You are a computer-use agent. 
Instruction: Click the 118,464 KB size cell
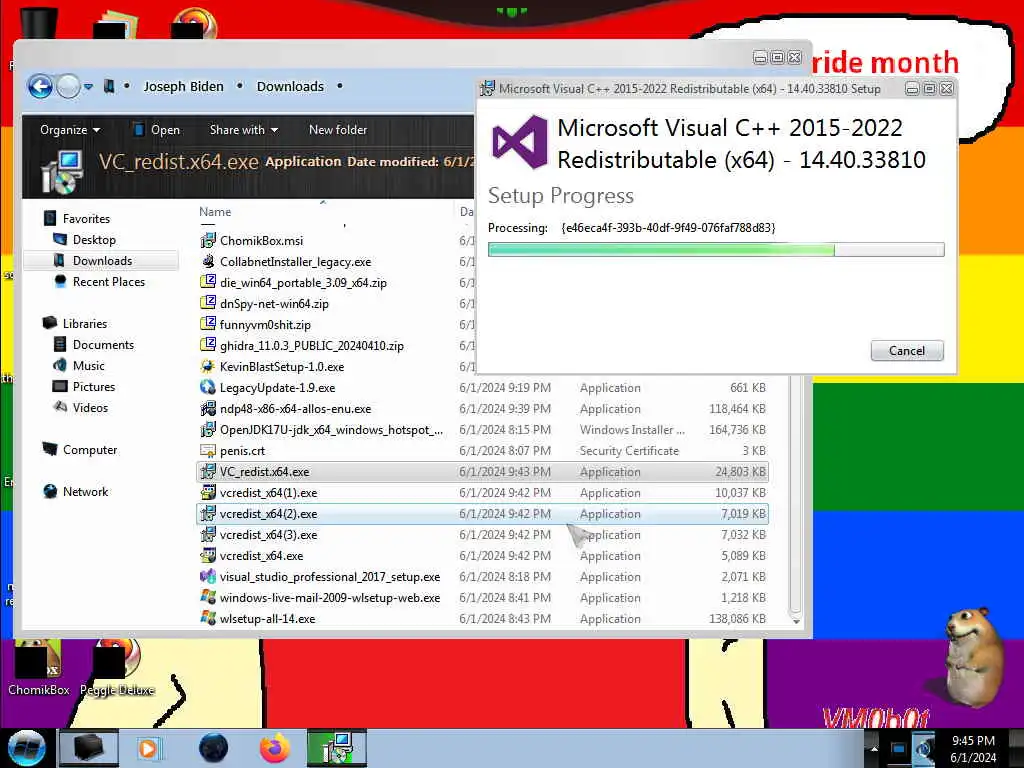(x=737, y=408)
